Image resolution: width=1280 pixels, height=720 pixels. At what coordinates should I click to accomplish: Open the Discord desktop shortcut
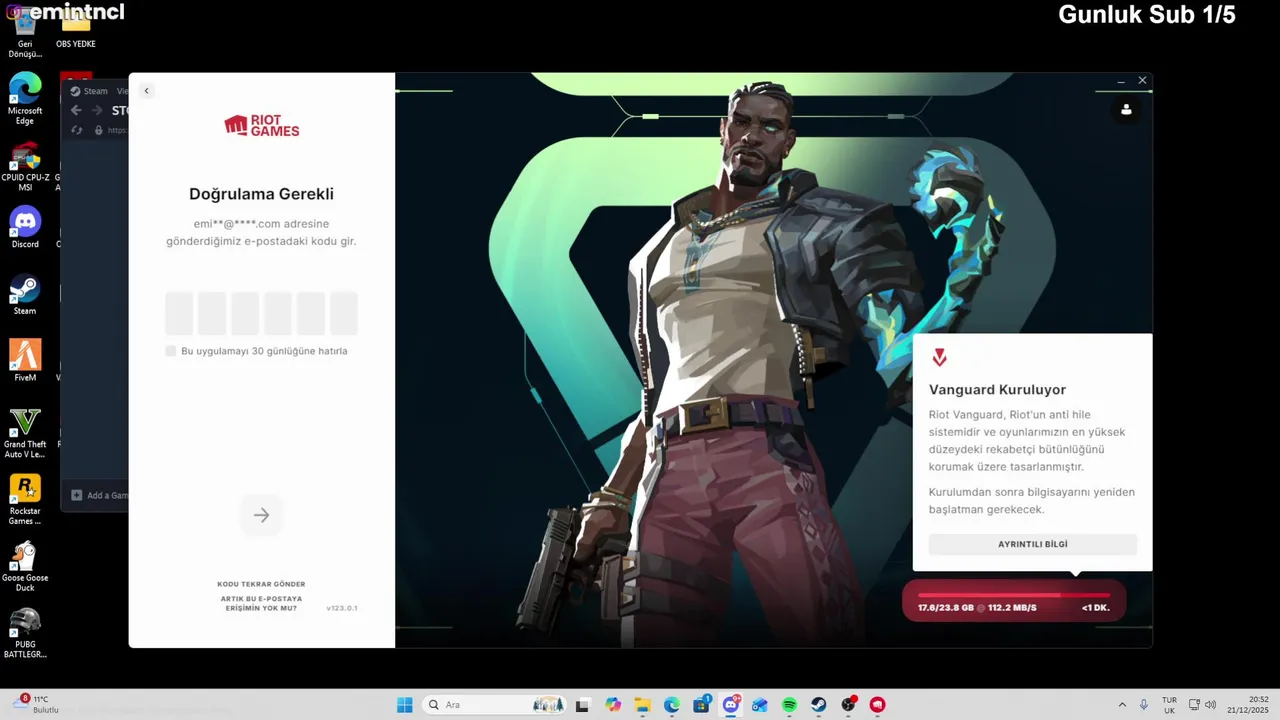25,227
